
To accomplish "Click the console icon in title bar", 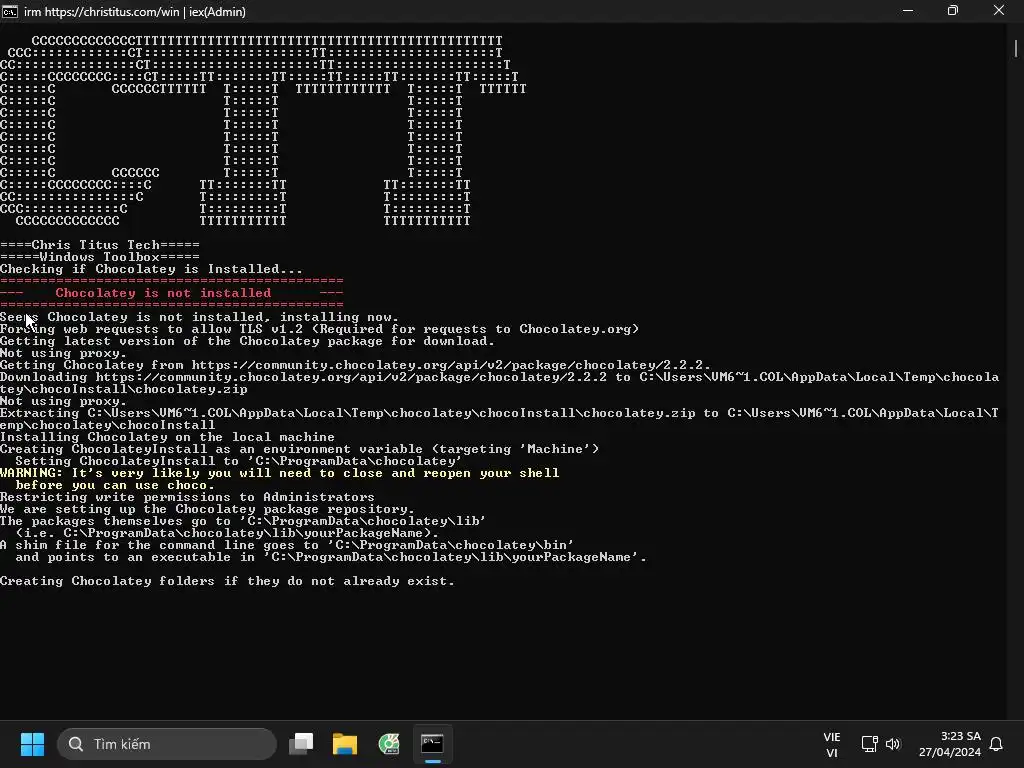I will tap(10, 11).
